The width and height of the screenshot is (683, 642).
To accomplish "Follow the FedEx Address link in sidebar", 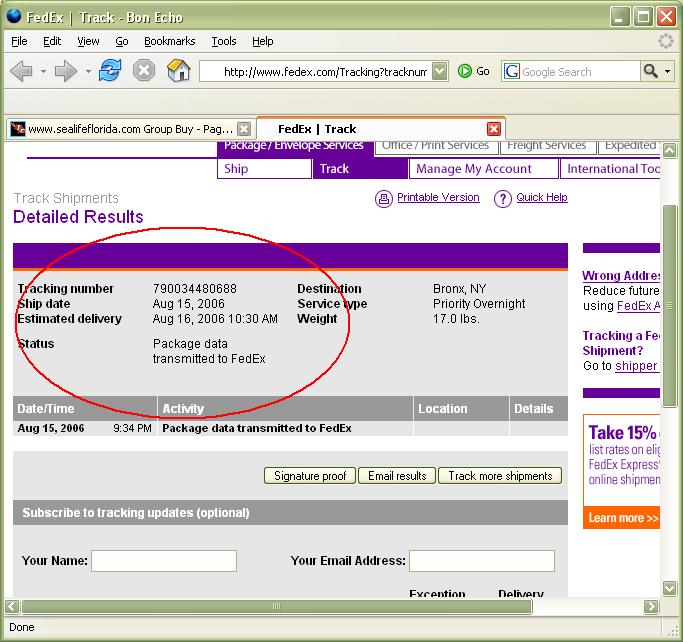I will click(x=638, y=306).
